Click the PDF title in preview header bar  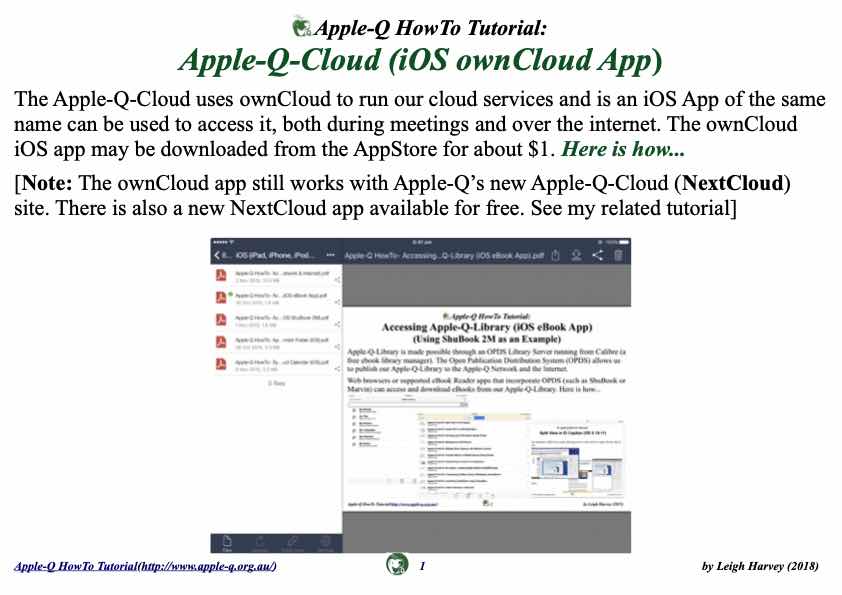point(444,256)
